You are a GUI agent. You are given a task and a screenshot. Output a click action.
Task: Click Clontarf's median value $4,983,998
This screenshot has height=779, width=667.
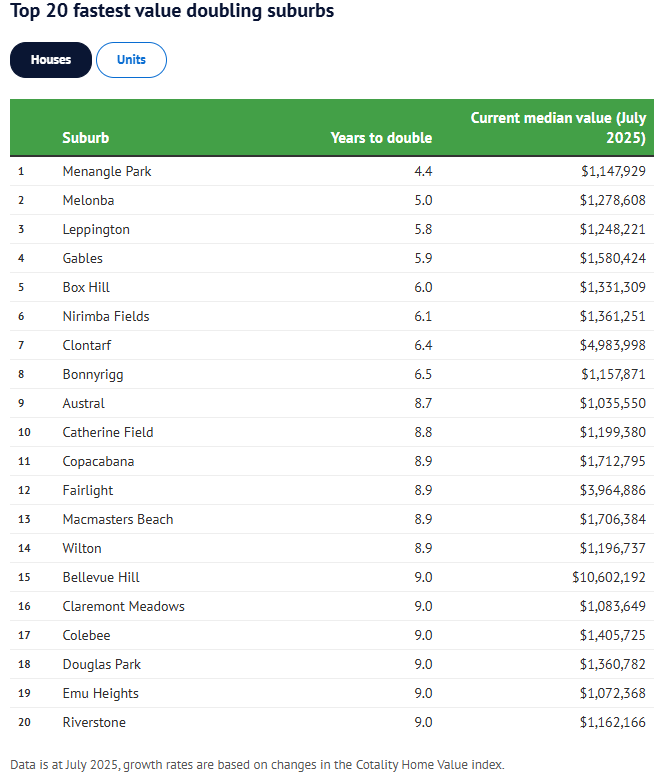tap(613, 345)
